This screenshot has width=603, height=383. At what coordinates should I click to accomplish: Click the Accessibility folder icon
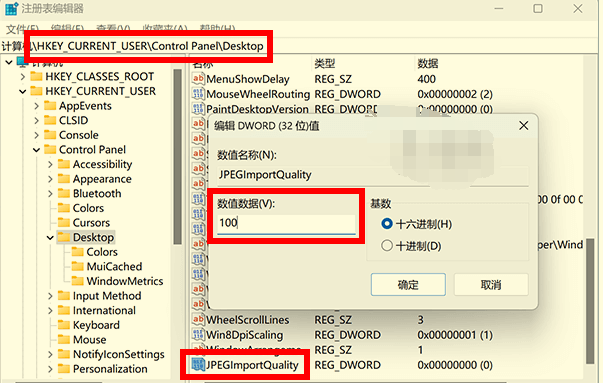pyautogui.click(x=64, y=164)
